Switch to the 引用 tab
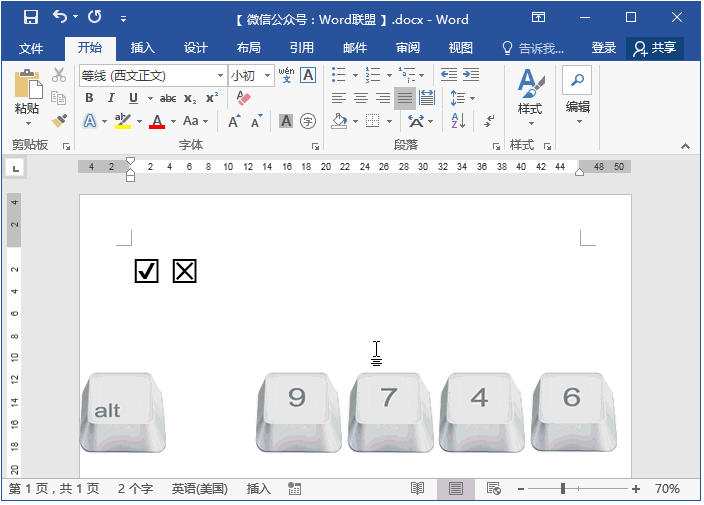This screenshot has height=505, width=704. tap(301, 48)
